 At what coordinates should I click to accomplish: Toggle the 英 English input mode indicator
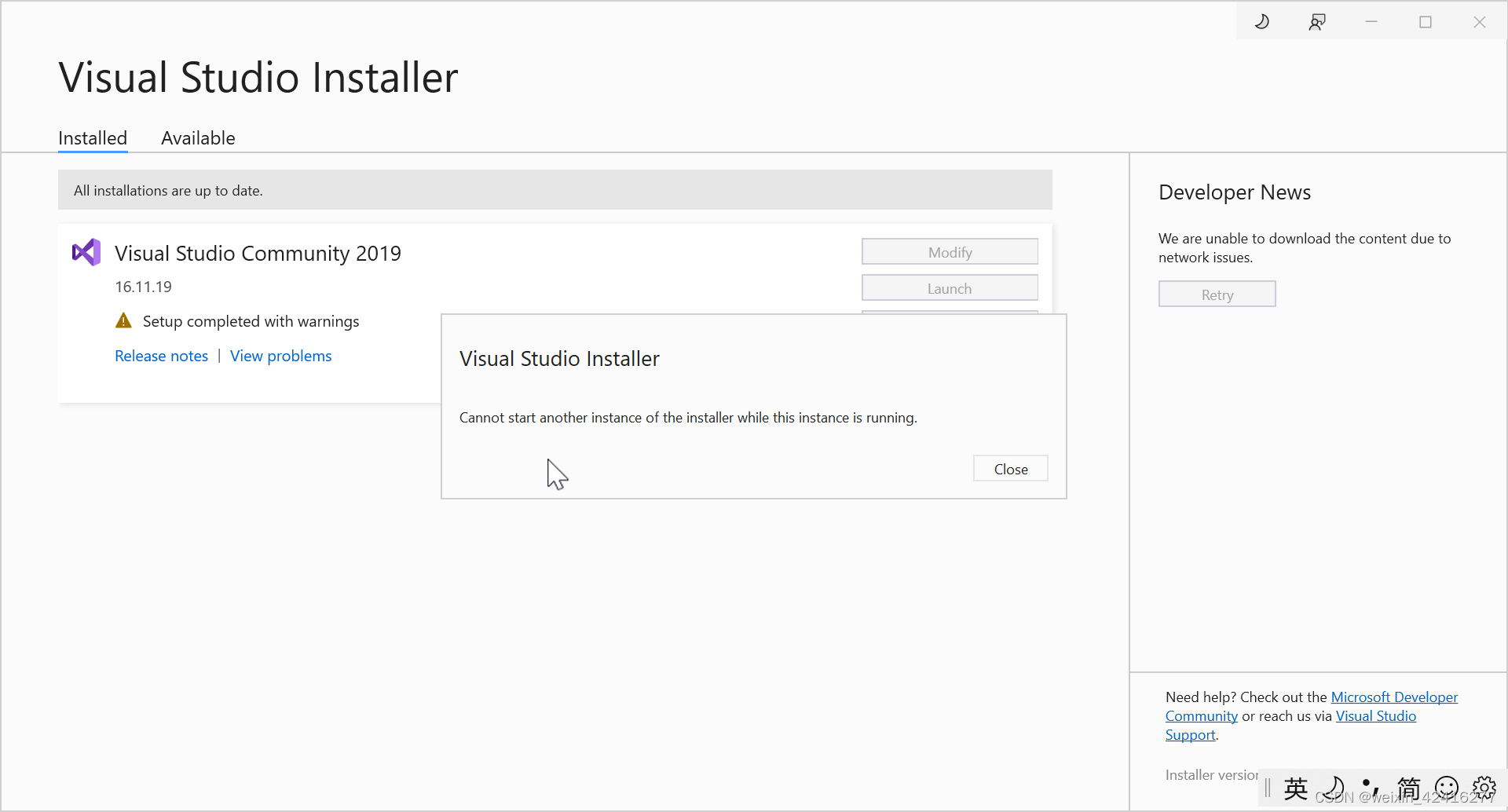1295,788
